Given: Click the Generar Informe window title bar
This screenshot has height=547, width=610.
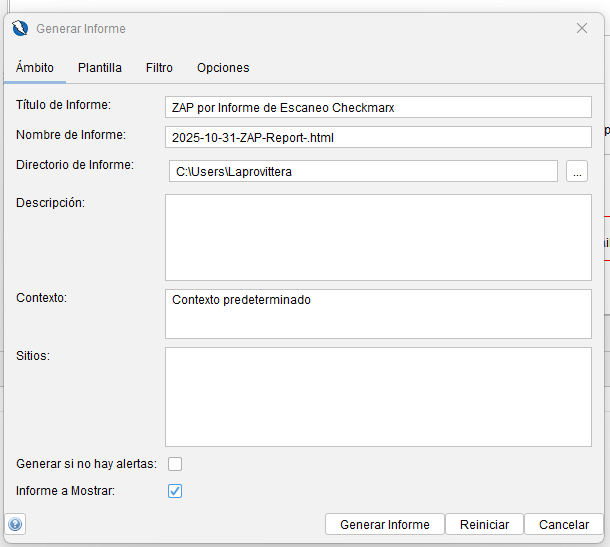Looking at the screenshot, I should tap(300, 29).
